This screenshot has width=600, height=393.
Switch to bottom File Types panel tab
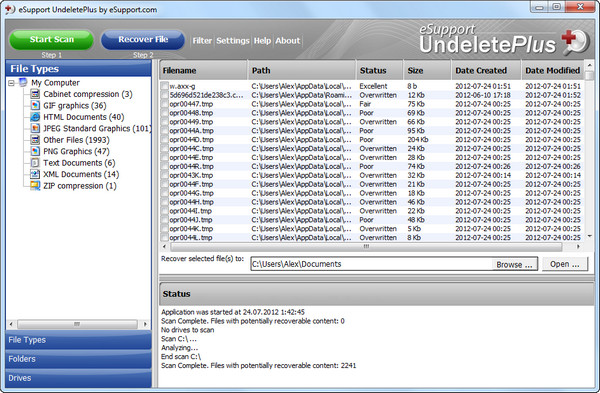coord(78,340)
